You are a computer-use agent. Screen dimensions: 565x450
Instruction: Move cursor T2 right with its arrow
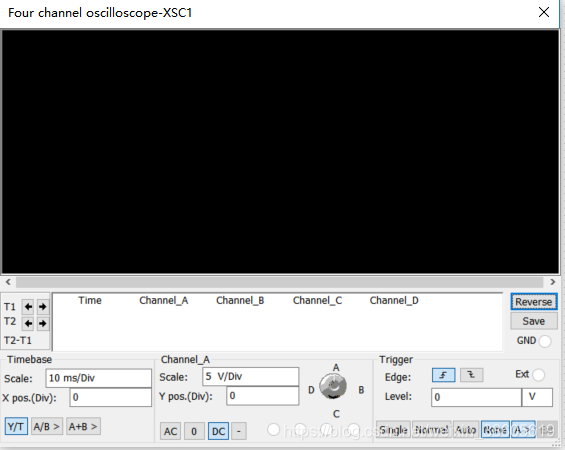pyautogui.click(x=43, y=323)
